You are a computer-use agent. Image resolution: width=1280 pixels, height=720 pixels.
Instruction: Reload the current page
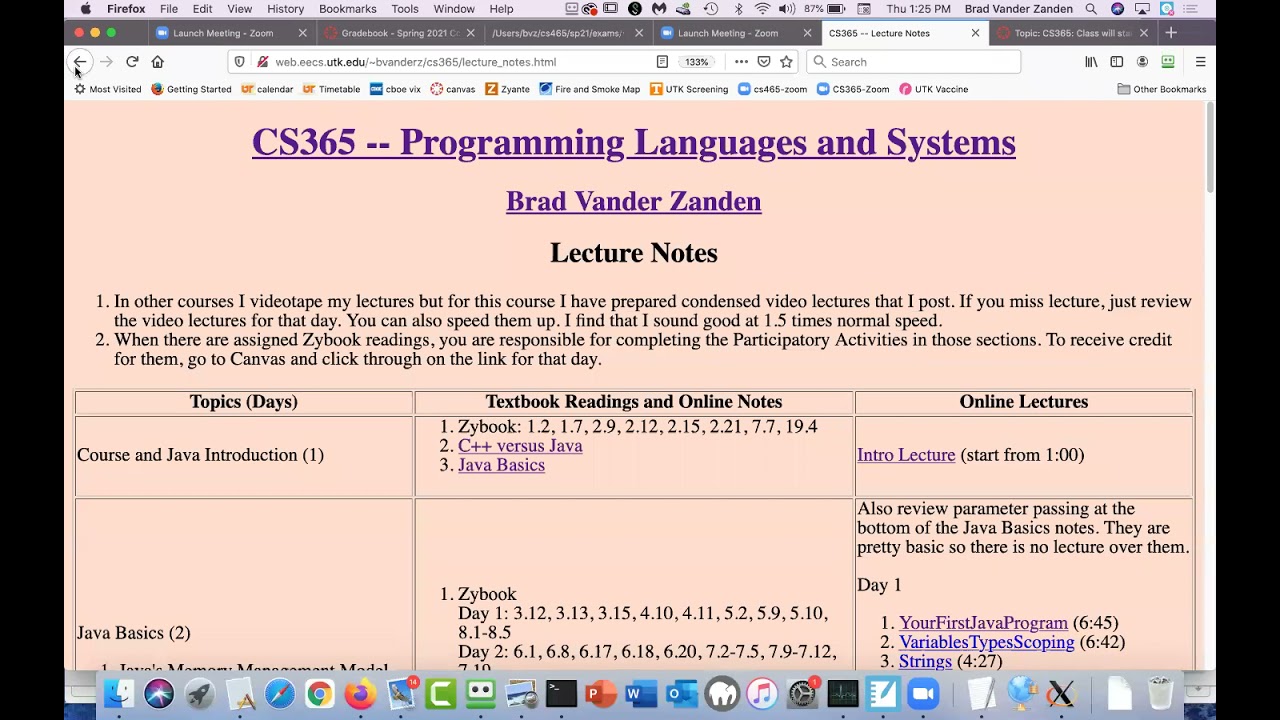click(132, 62)
